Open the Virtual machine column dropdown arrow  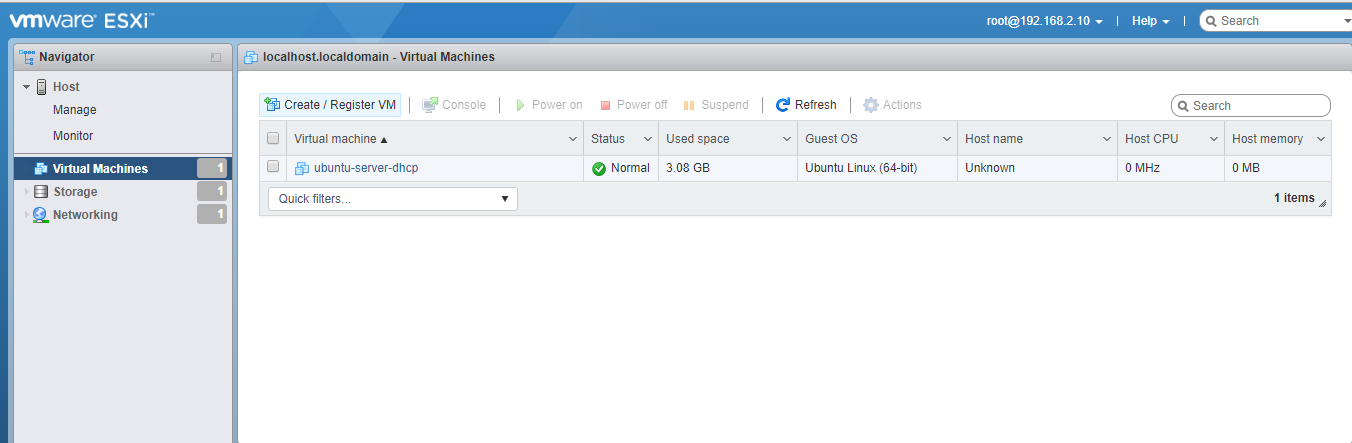click(573, 139)
